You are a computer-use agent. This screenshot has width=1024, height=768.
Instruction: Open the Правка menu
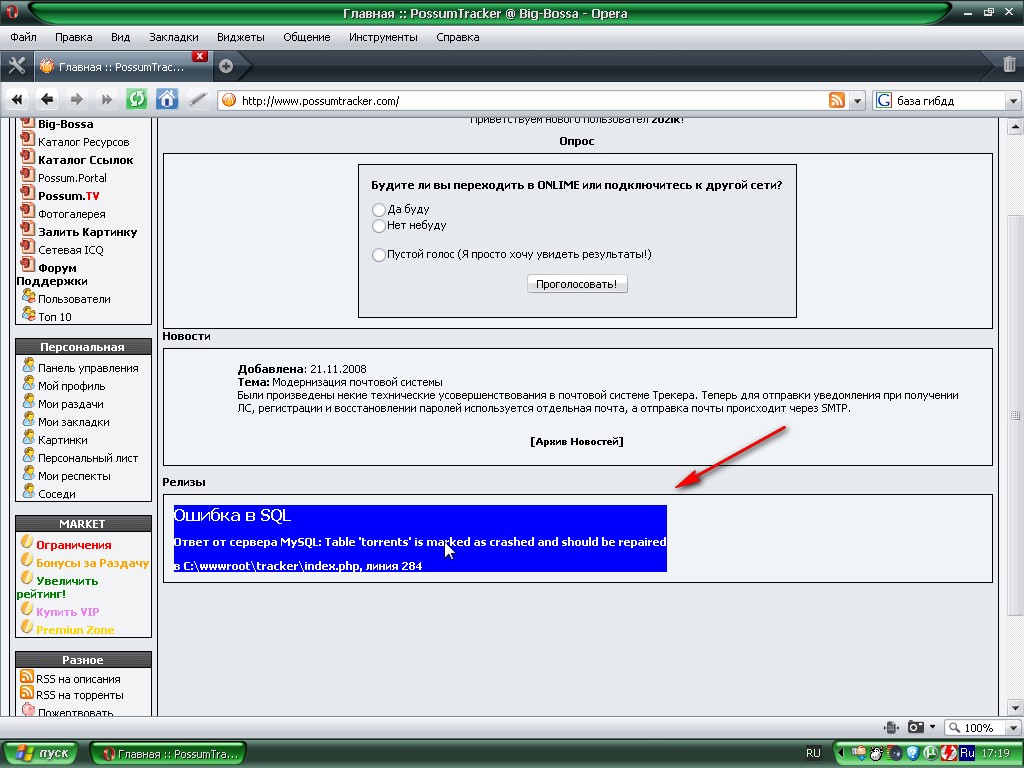[73, 37]
